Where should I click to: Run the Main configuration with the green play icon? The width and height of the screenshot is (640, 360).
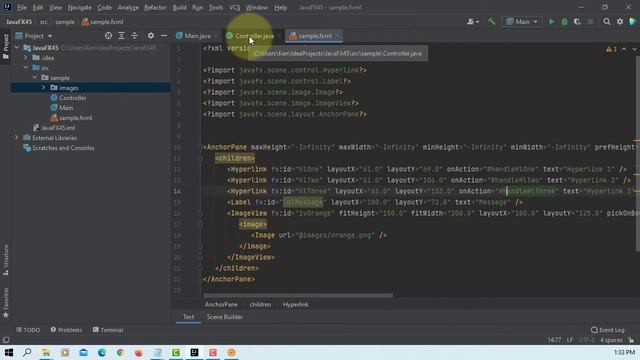[x=551, y=22]
